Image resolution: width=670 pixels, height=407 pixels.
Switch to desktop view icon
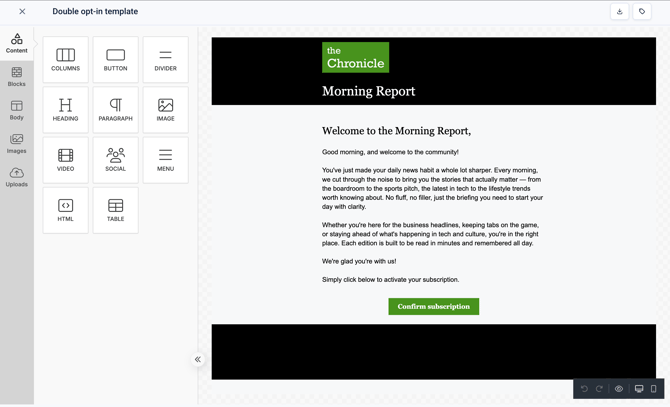(639, 389)
